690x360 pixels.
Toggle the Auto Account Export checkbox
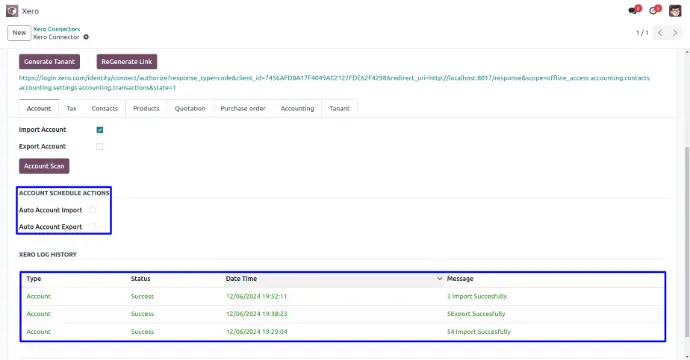pyautogui.click(x=92, y=227)
